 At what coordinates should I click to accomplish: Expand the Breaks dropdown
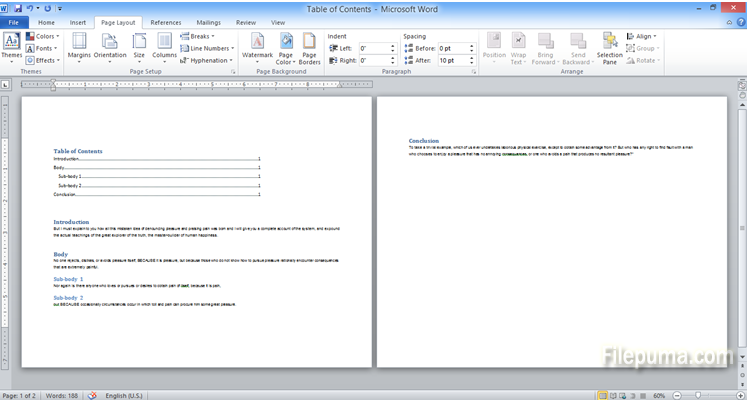pyautogui.click(x=200, y=36)
